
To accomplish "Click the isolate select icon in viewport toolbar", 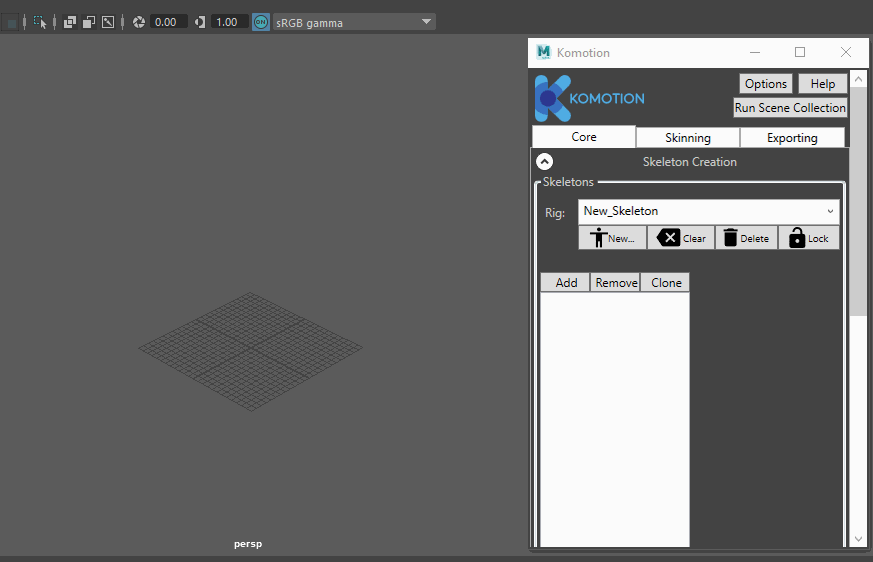I will [x=40, y=22].
